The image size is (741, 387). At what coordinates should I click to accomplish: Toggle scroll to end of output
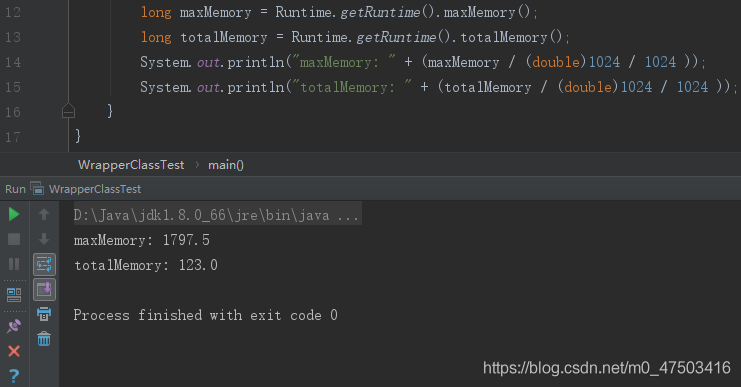coord(44,289)
